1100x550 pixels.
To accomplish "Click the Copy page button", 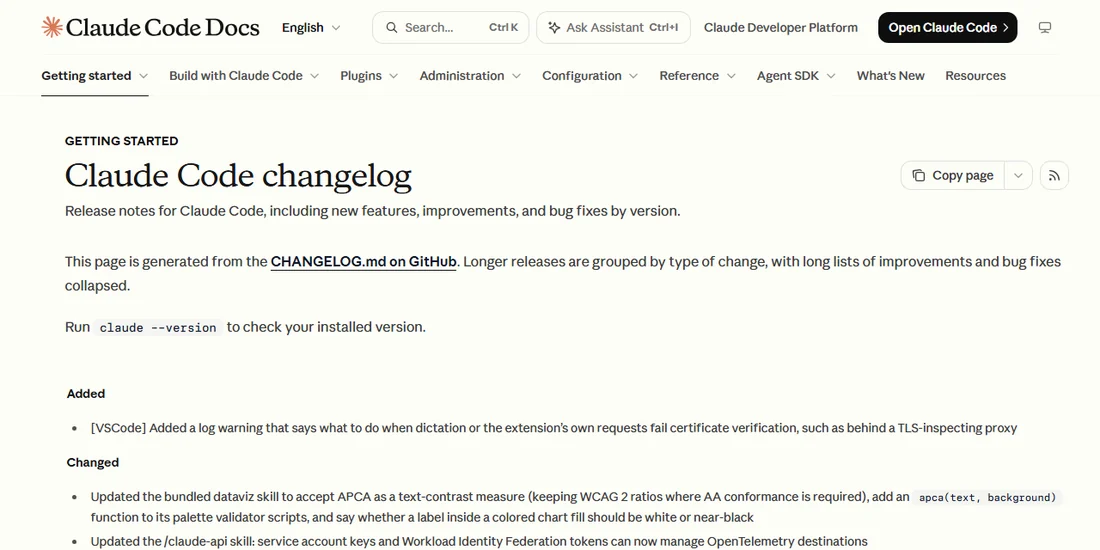I will point(953,175).
